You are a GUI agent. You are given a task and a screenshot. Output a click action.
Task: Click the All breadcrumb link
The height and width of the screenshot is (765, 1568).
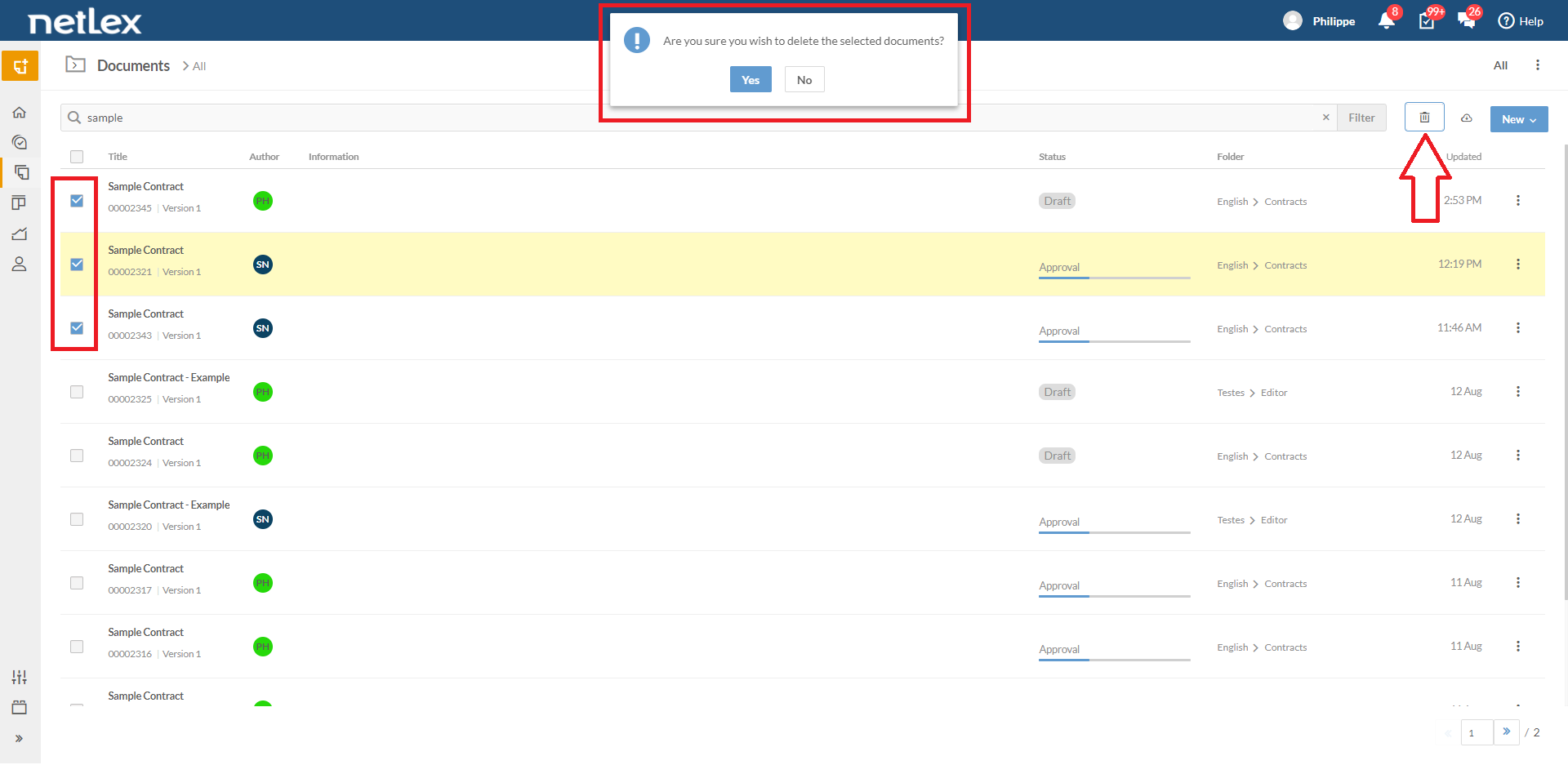[x=199, y=66]
